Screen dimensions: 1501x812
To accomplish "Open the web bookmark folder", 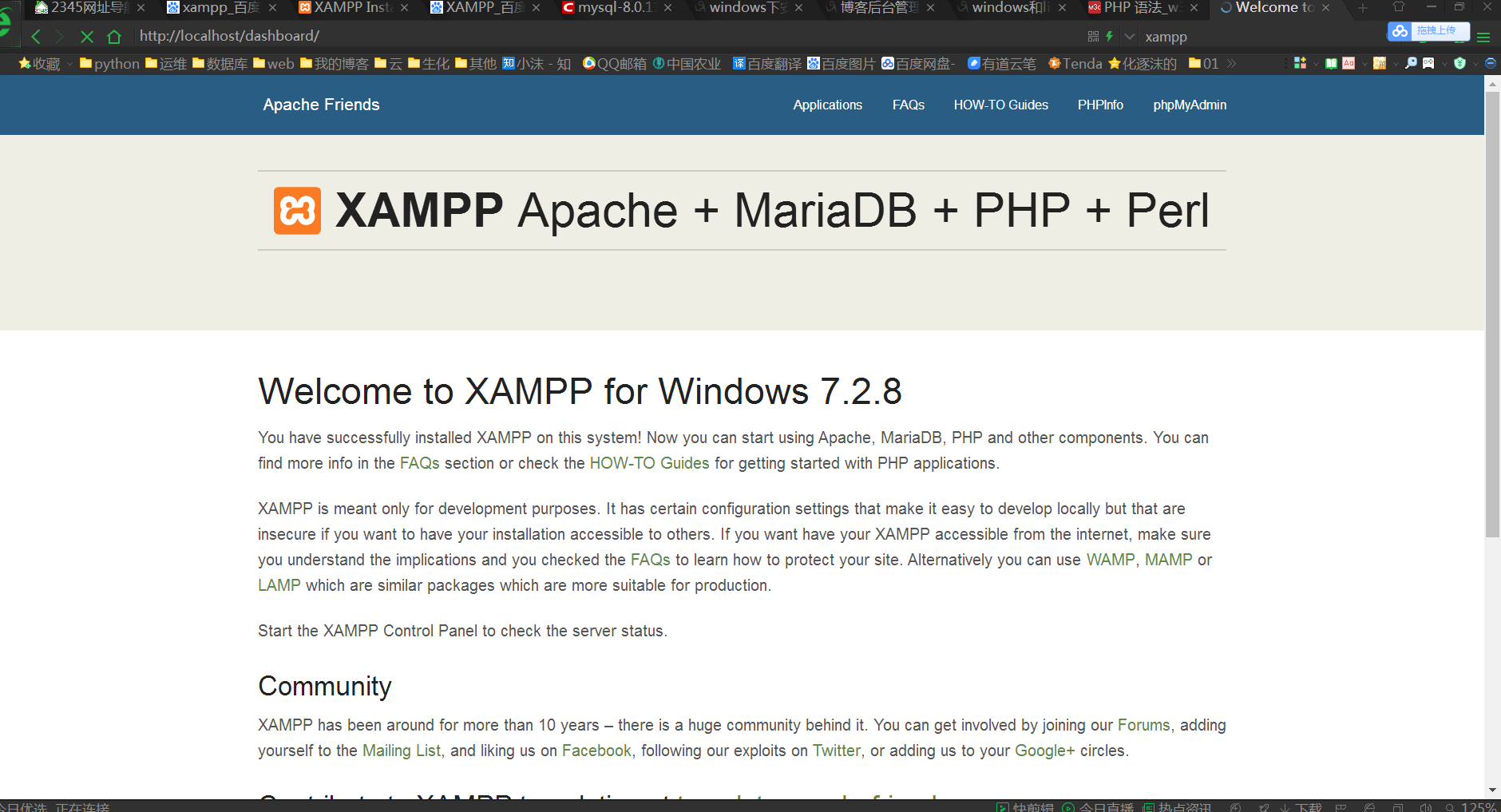I will (x=274, y=63).
